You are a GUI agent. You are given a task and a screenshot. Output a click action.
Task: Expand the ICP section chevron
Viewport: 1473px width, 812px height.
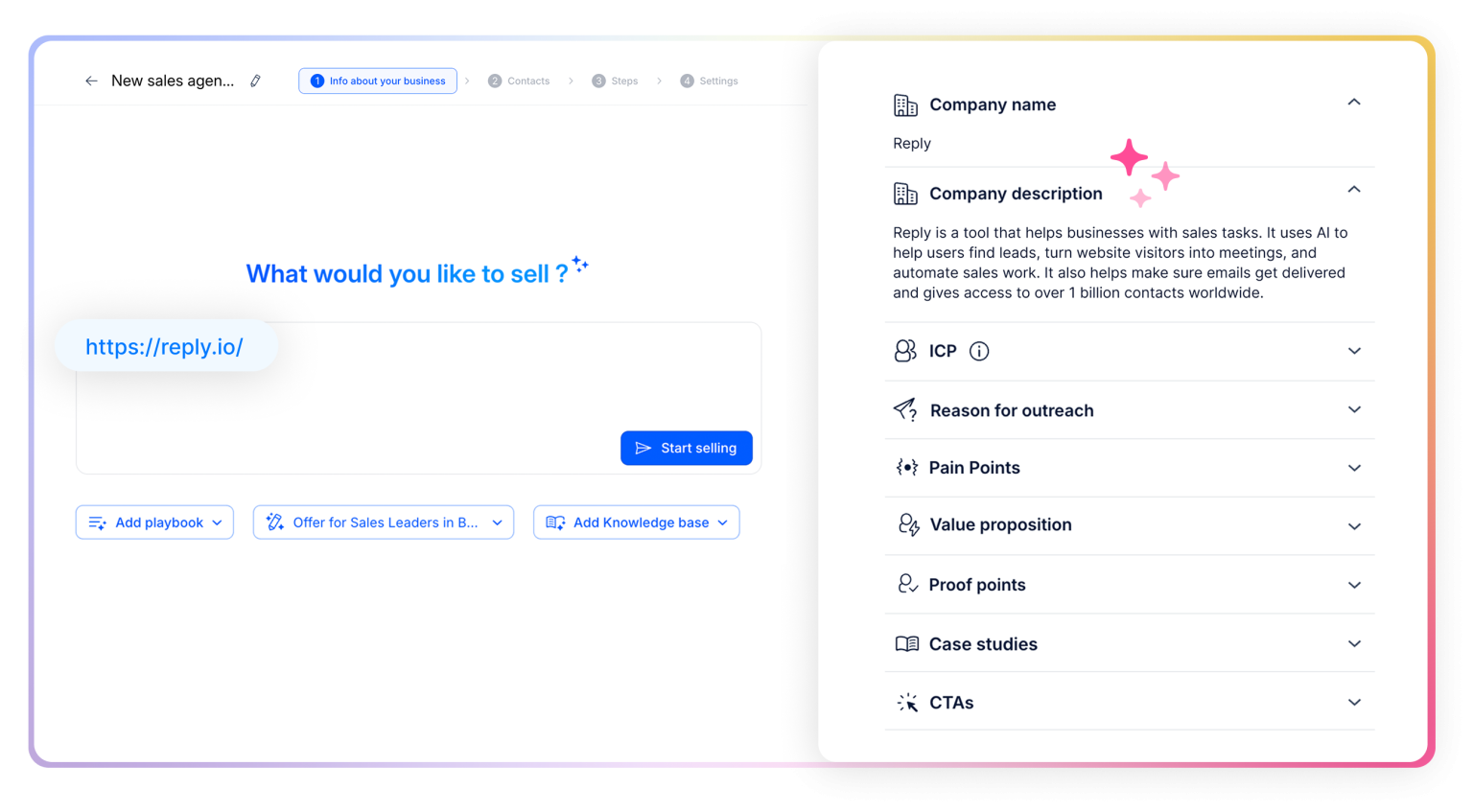coord(1354,351)
